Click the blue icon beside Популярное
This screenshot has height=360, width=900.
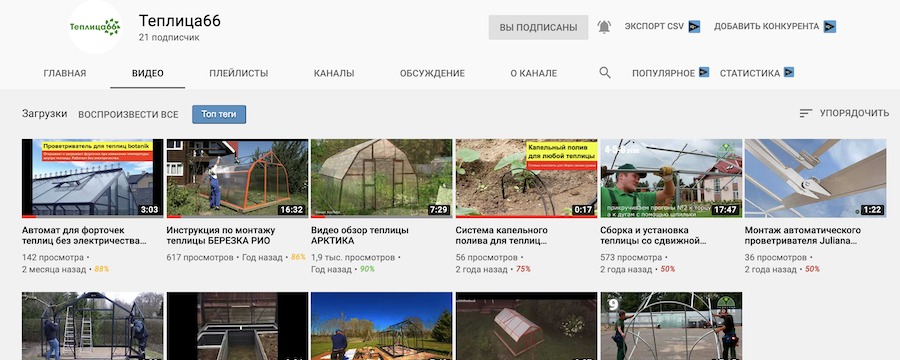[x=704, y=72]
